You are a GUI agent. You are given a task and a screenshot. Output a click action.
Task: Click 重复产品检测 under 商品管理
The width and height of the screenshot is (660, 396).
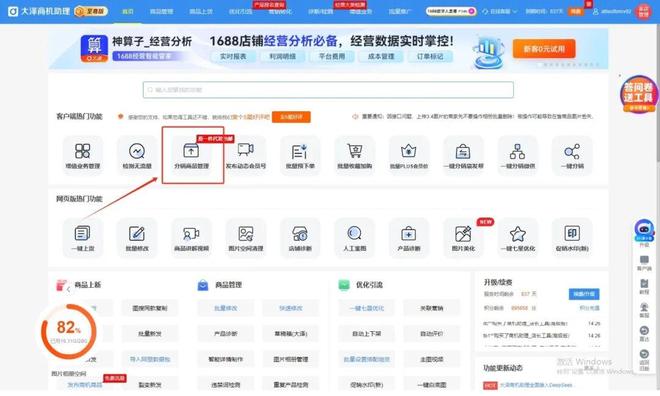(x=291, y=385)
